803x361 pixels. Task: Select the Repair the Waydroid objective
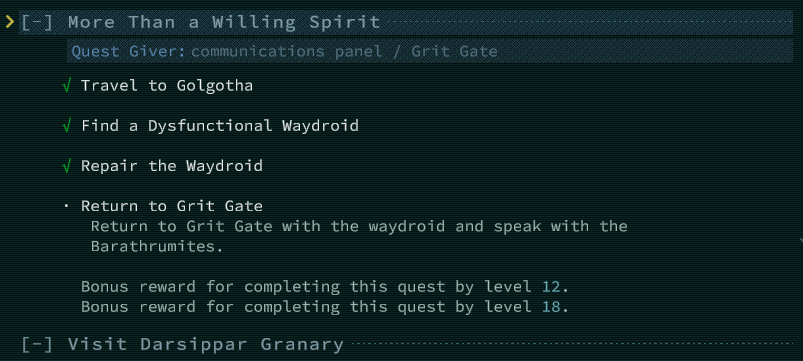pos(172,166)
